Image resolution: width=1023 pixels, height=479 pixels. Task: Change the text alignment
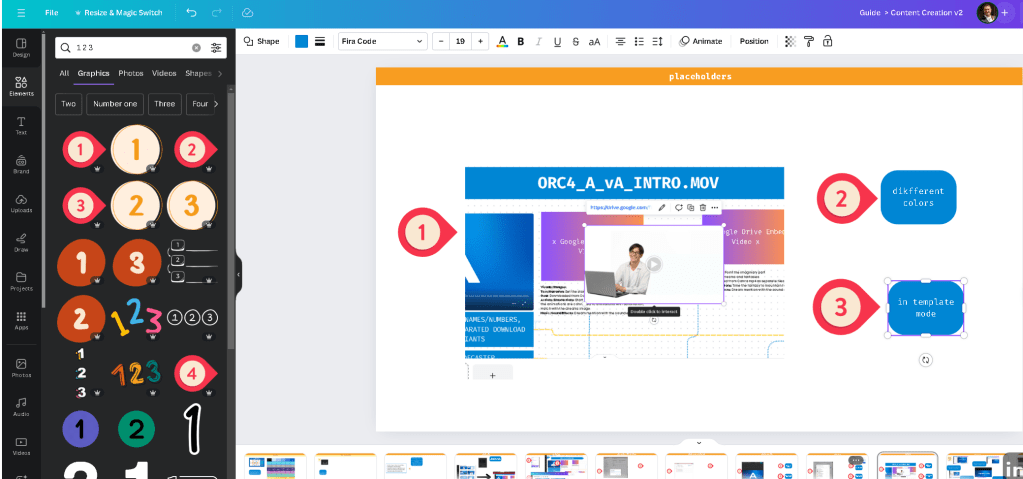pos(620,41)
